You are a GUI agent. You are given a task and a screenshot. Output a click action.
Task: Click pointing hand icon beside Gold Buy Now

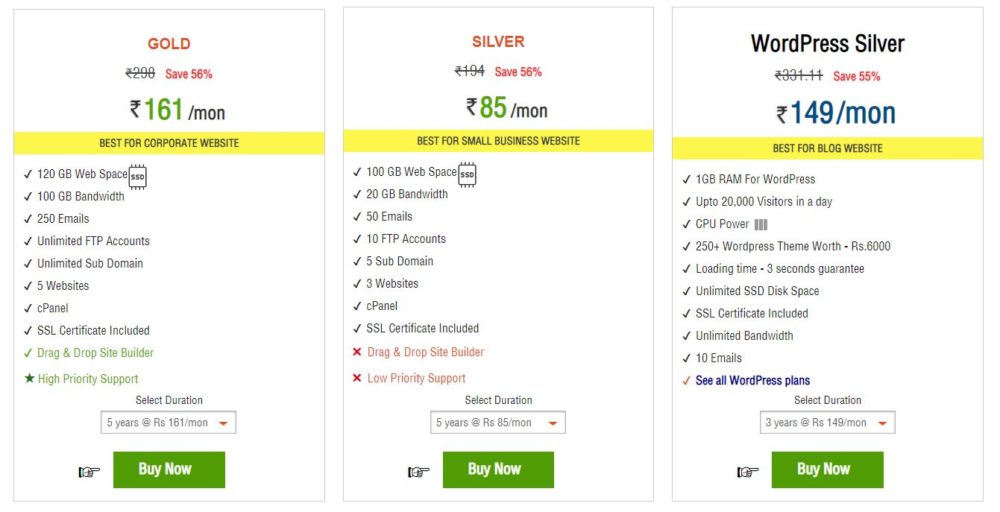point(90,472)
